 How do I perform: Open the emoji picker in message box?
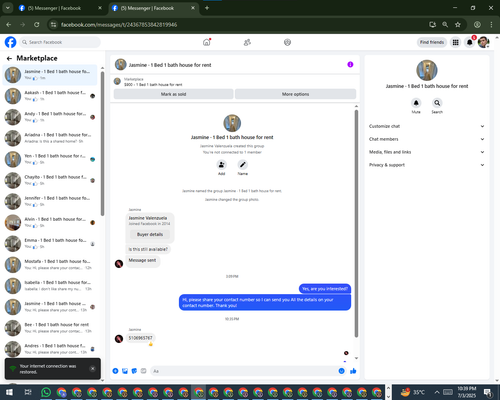click(x=341, y=371)
